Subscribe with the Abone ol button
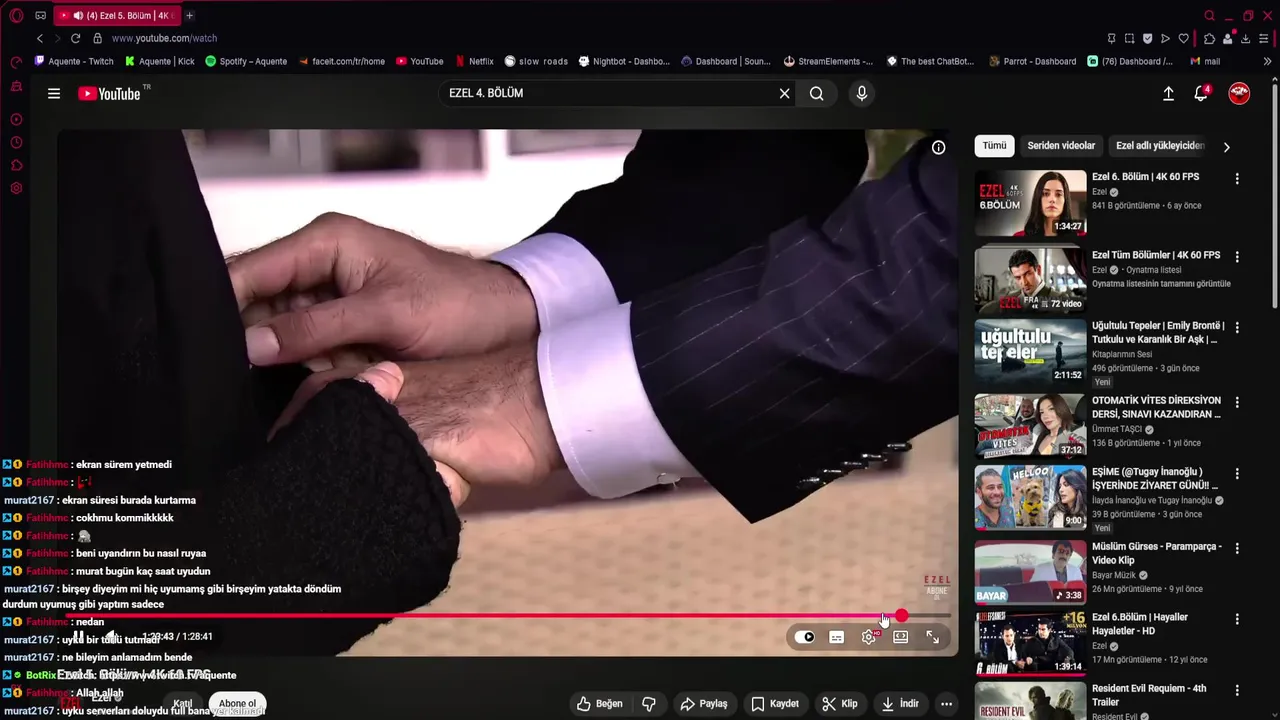Viewport: 1280px width, 720px height. (x=237, y=704)
